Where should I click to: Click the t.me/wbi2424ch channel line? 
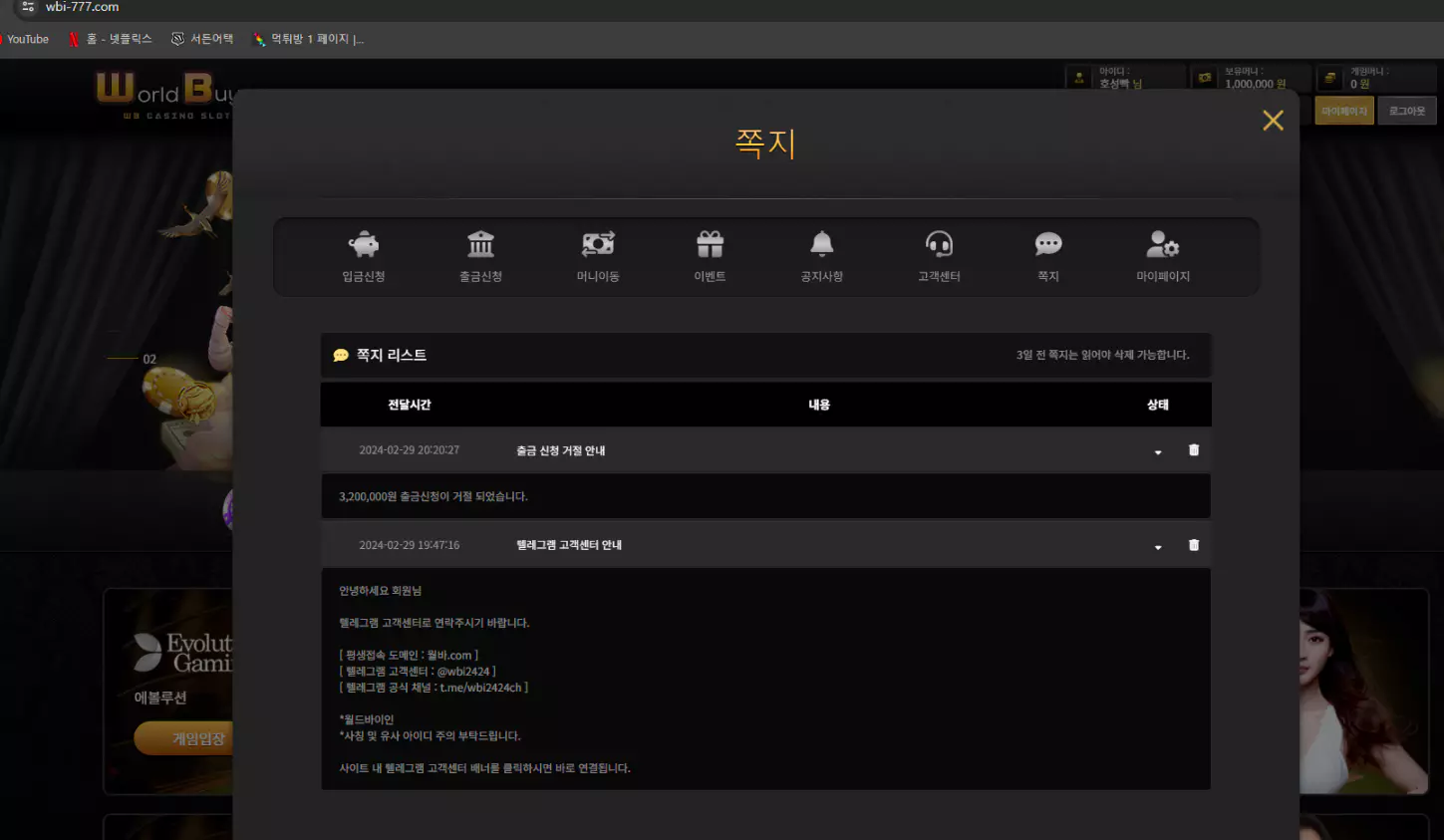point(433,688)
